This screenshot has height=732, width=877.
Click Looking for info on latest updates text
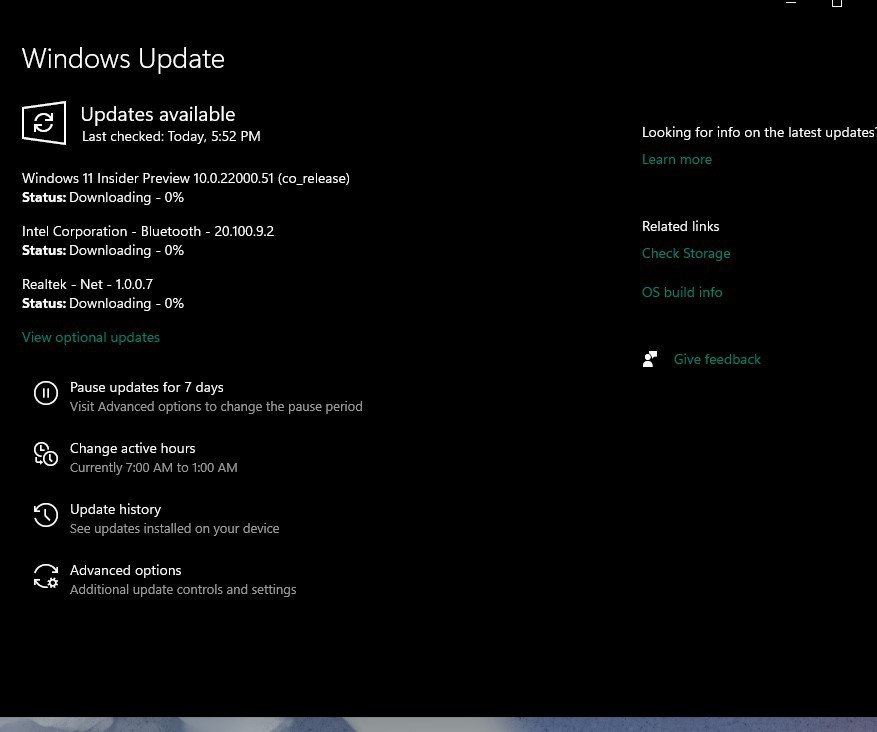click(x=759, y=133)
